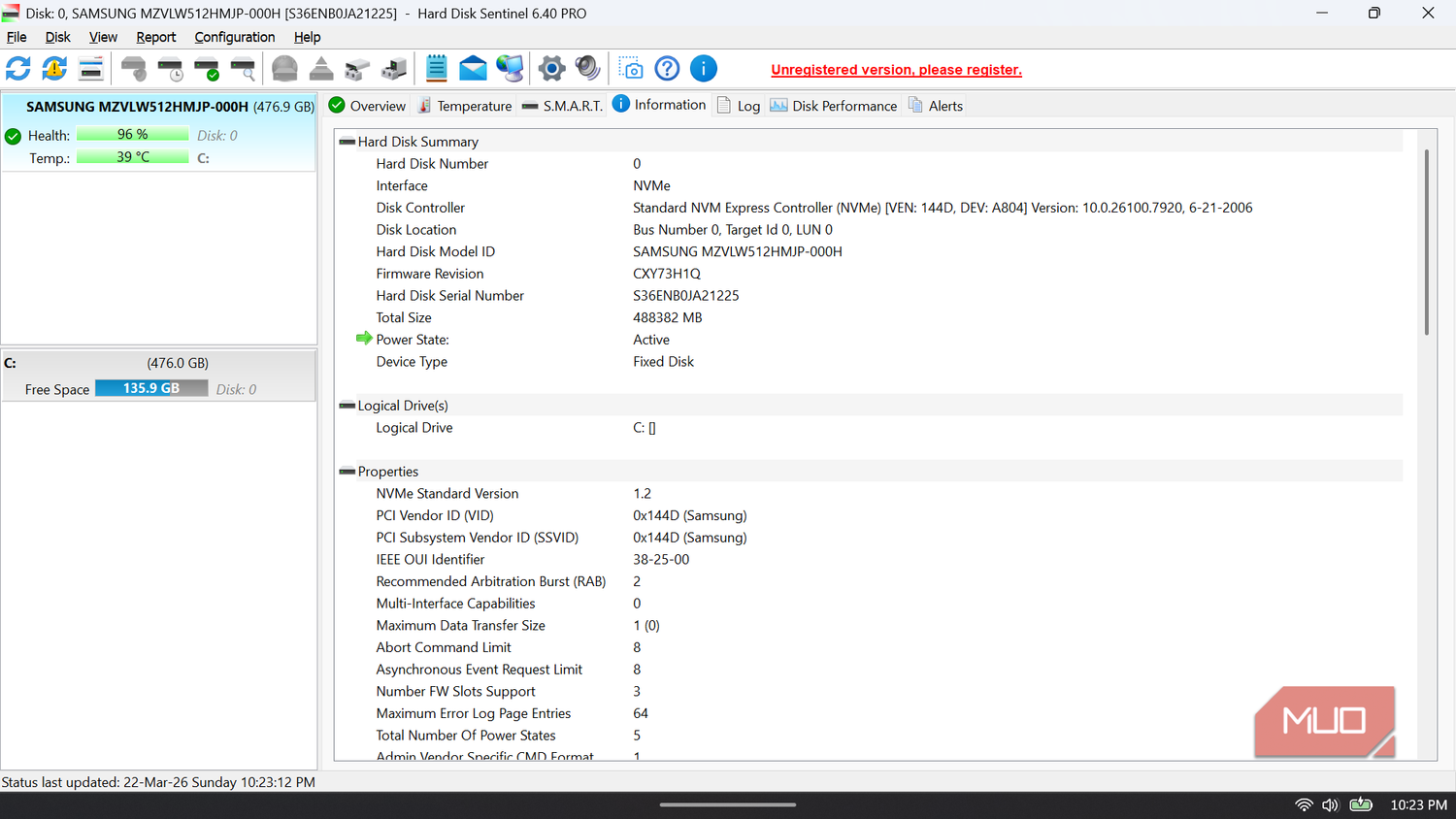Viewport: 1456px width, 819px height.
Task: Switch to the Disk Performance tab
Action: point(834,106)
